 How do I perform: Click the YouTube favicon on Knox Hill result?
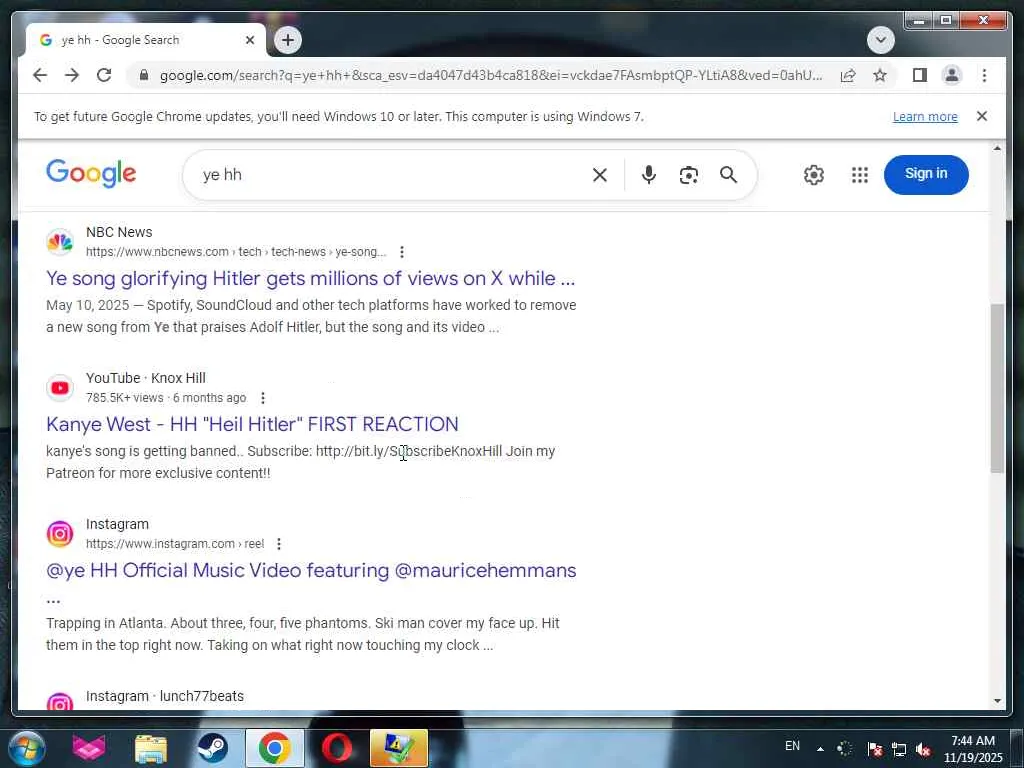59,388
